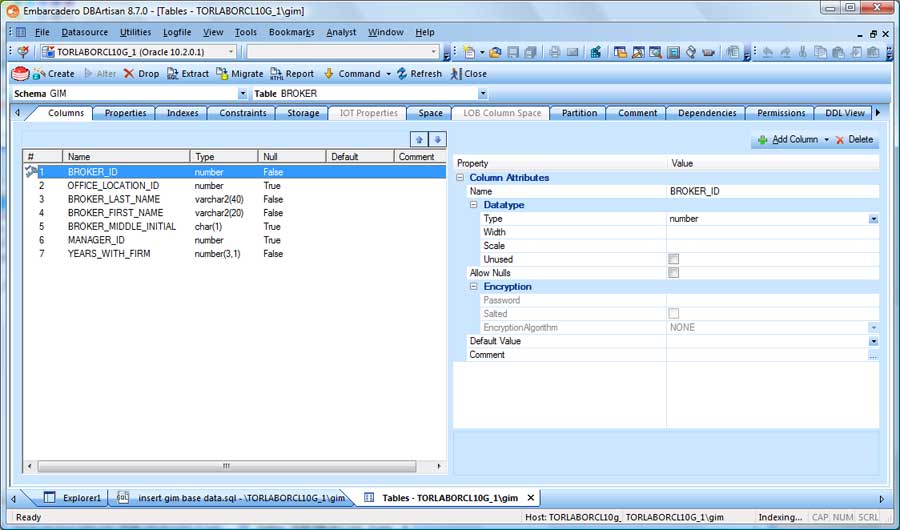This screenshot has width=900, height=530.
Task: Open the datatype Type dropdown arrow
Action: click(x=873, y=219)
